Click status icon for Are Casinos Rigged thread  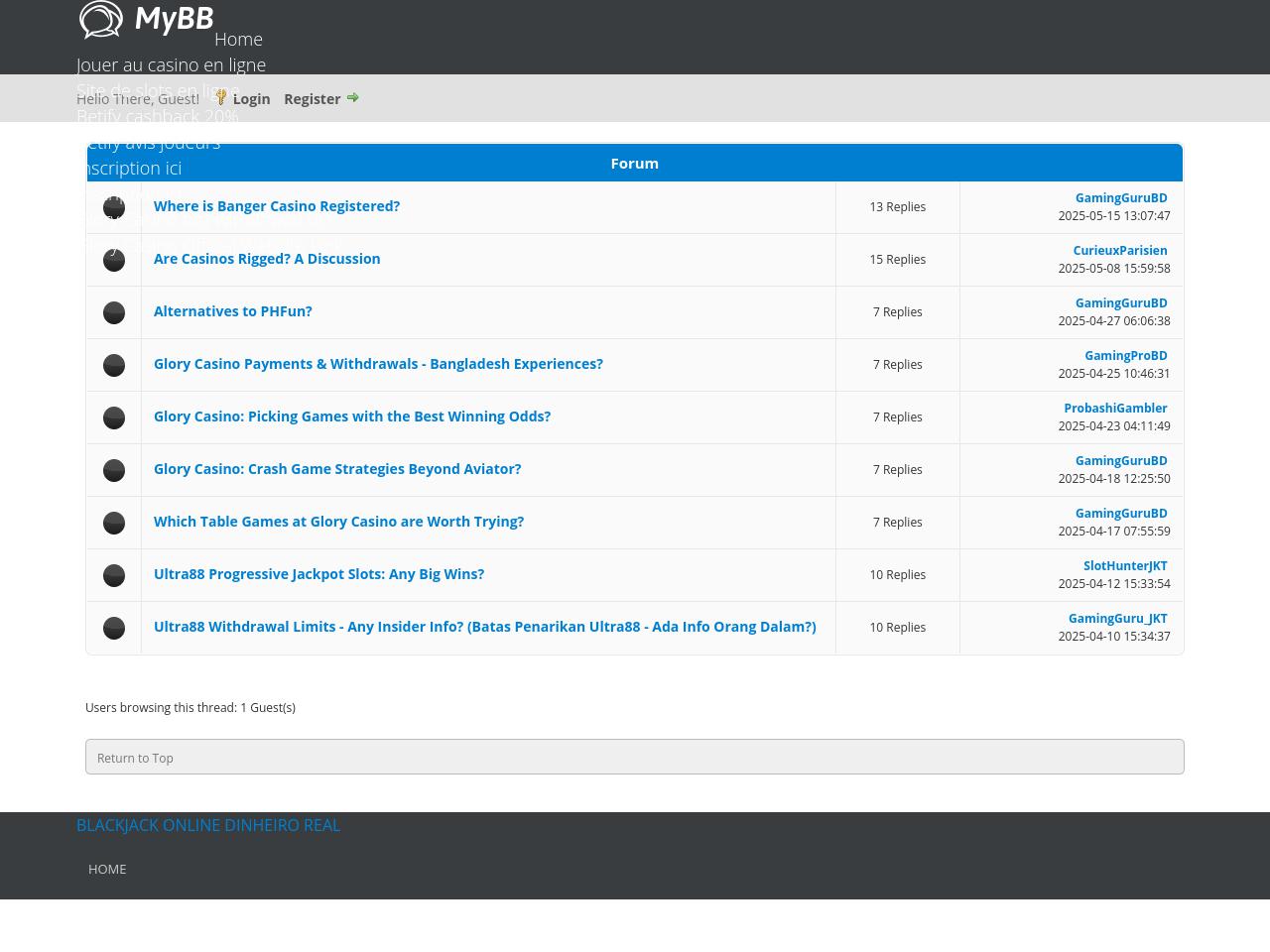pyautogui.click(x=114, y=260)
